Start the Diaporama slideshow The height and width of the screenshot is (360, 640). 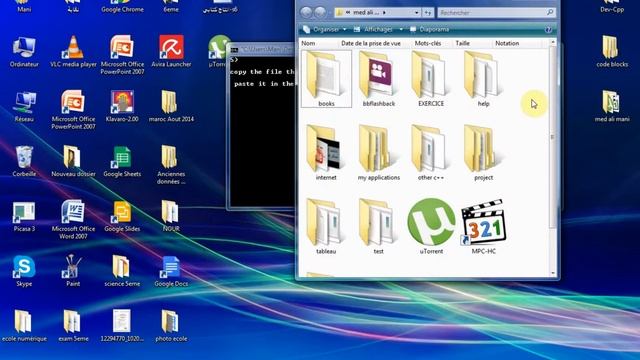429,29
